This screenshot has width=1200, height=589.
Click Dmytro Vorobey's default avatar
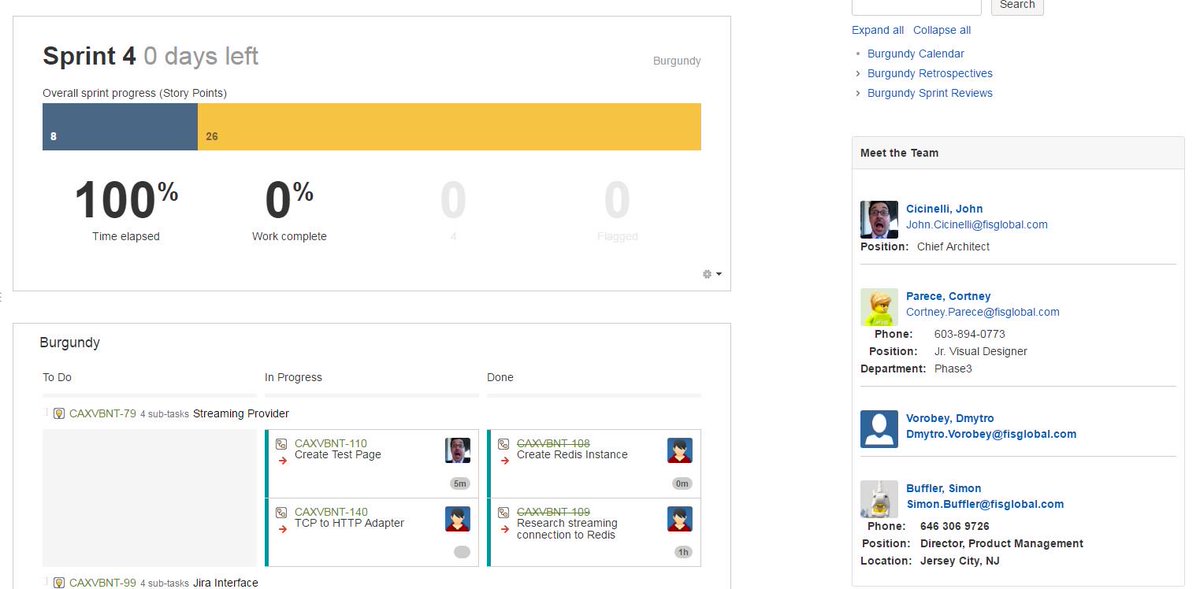pyautogui.click(x=879, y=429)
